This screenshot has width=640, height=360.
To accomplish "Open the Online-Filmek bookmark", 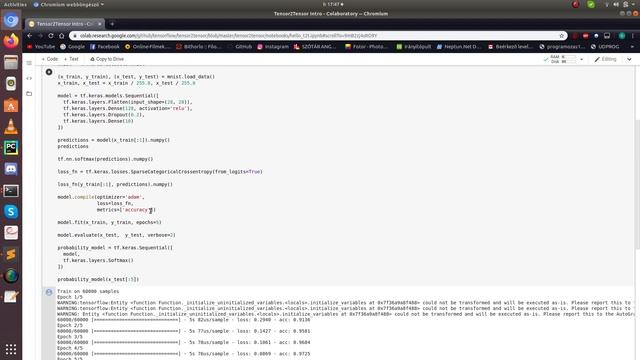I will [148, 47].
